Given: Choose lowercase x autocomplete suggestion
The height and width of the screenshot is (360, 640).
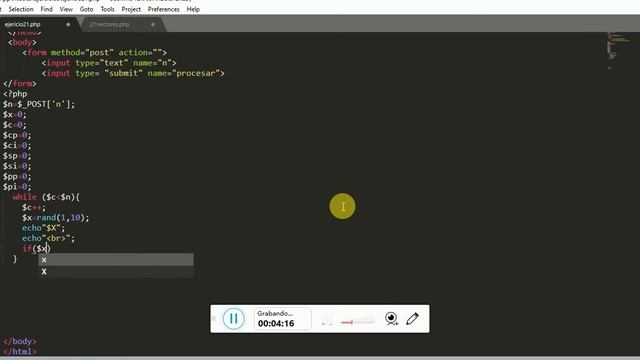Looking at the screenshot, I should 116,260.
